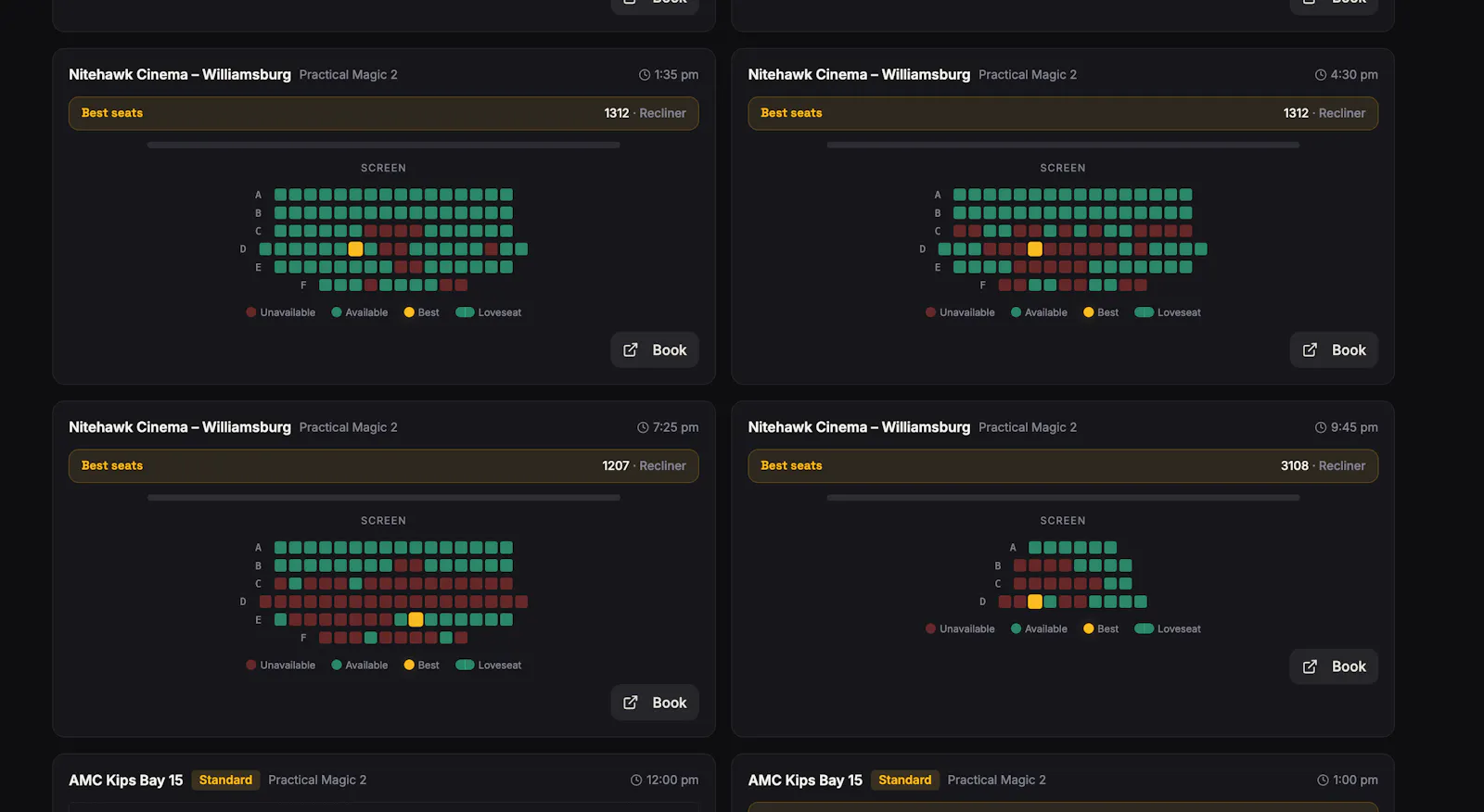Screen dimensions: 1484x812
Task: Click red Unavailable legend dot in 1:35 pm card
Action: 251,312
